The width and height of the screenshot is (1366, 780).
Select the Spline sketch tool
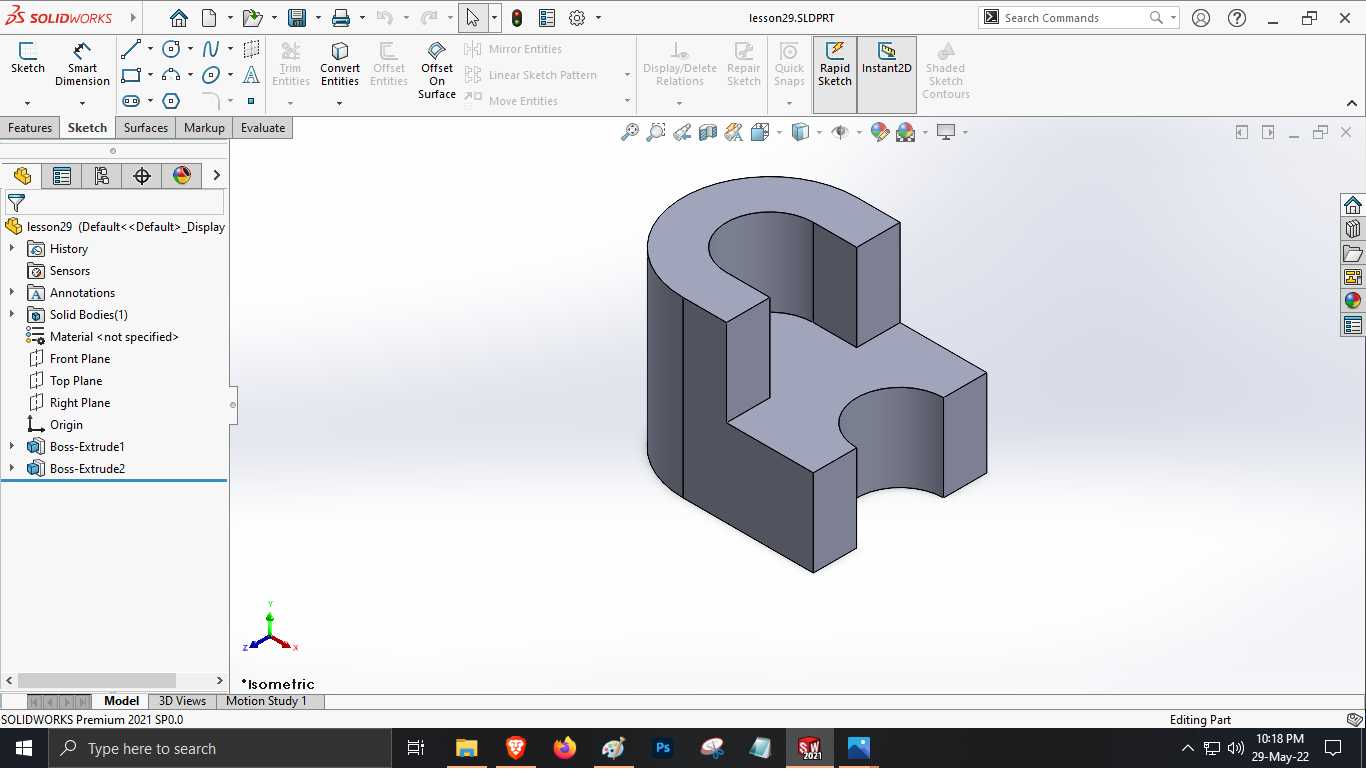click(x=211, y=49)
